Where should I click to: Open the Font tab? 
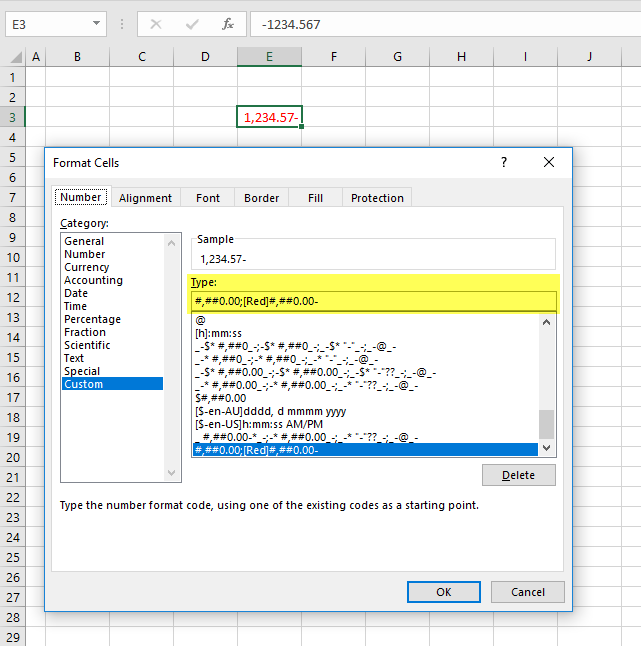coord(208,198)
